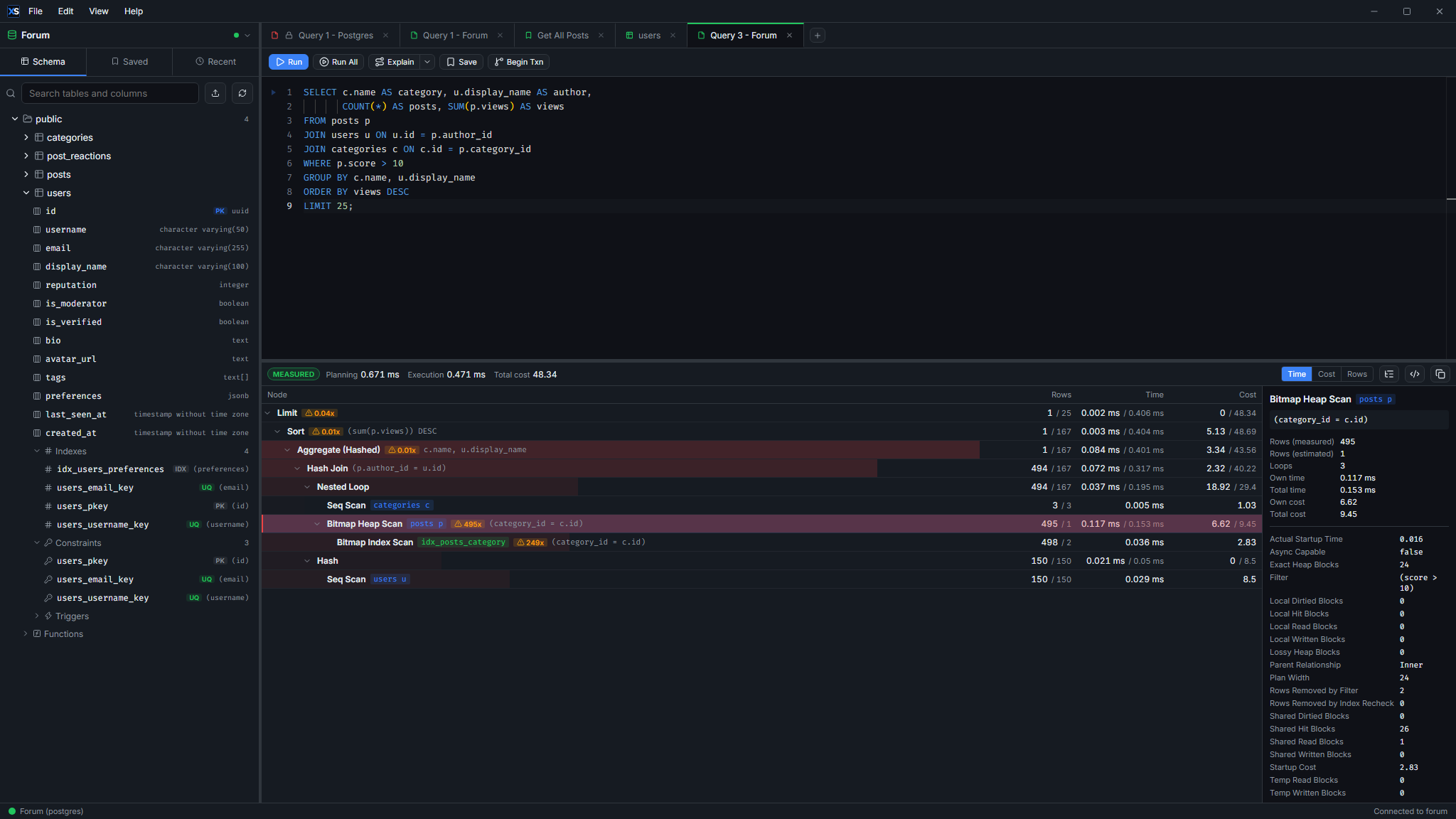The image size is (1456, 819).
Task: Switch plan metric to Cost
Action: pos(1327,374)
